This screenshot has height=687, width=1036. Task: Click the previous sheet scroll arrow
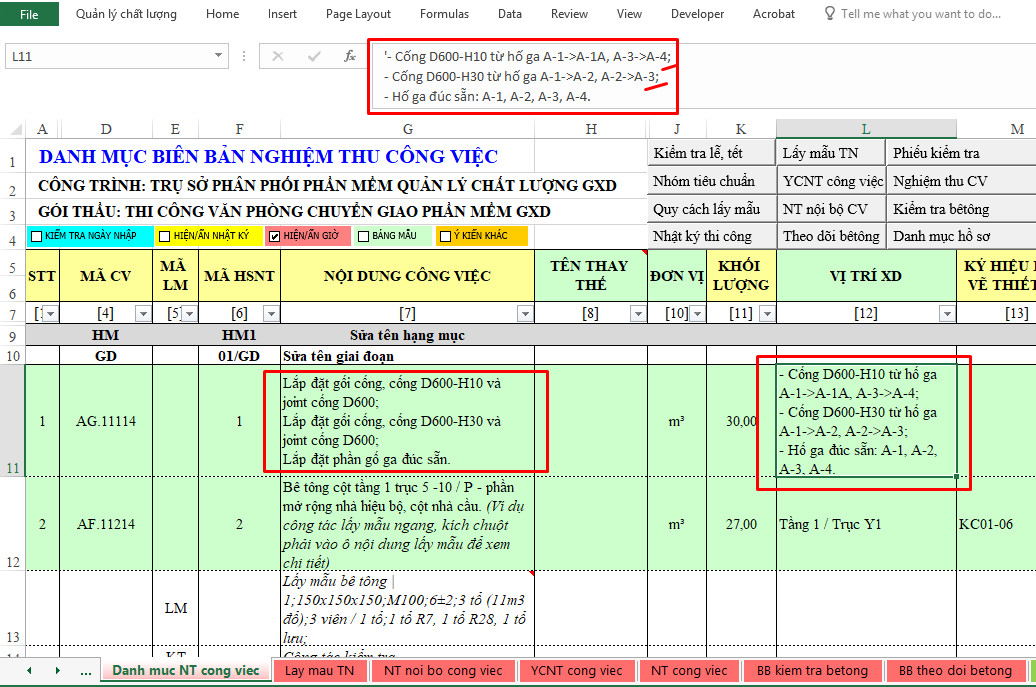(x=29, y=670)
